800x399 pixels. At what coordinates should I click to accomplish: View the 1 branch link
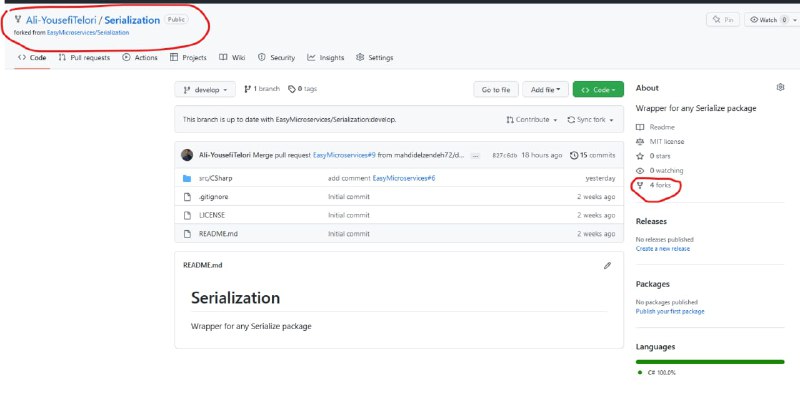click(262, 89)
